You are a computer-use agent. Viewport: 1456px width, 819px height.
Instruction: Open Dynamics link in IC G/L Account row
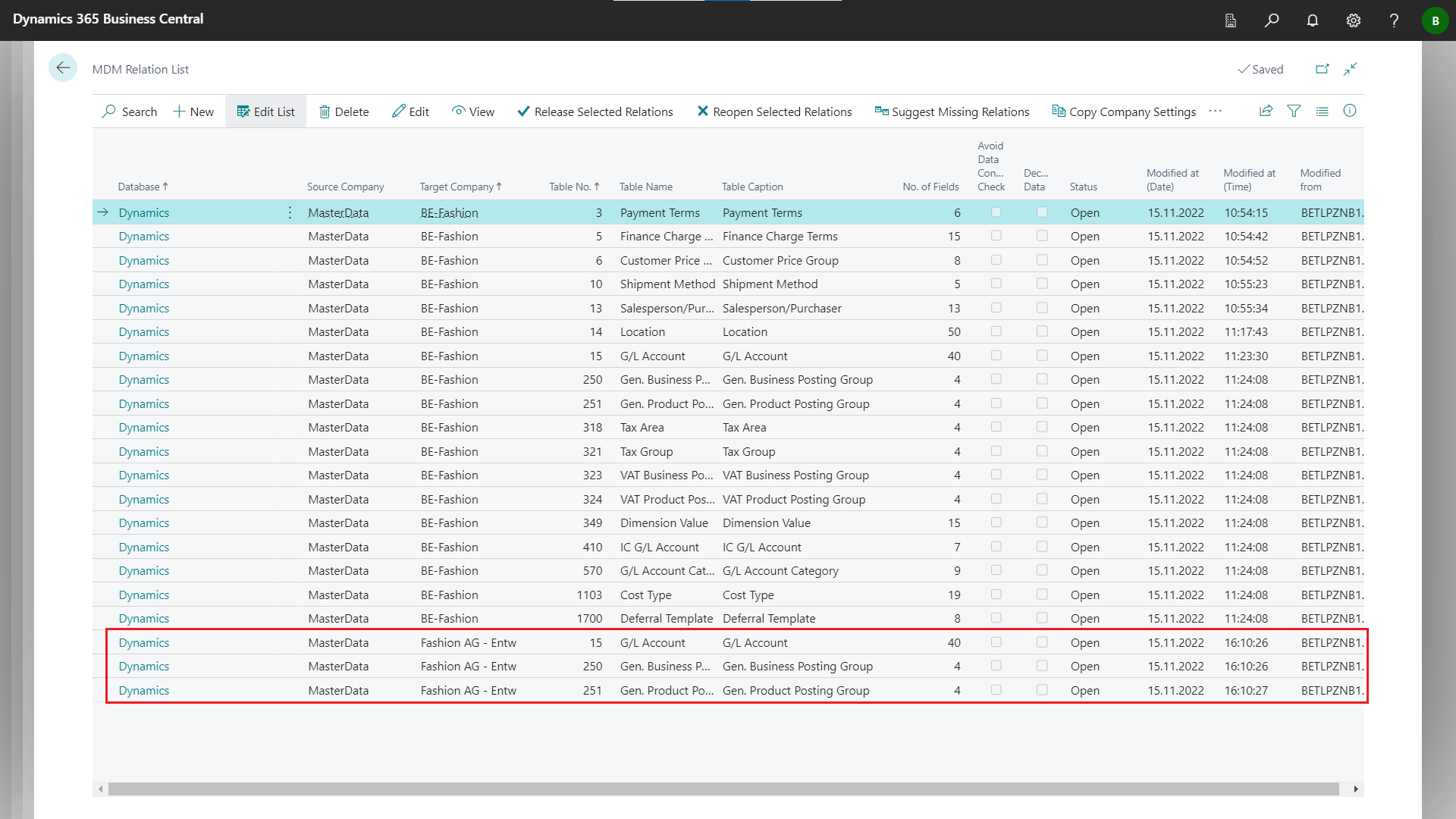tap(143, 548)
